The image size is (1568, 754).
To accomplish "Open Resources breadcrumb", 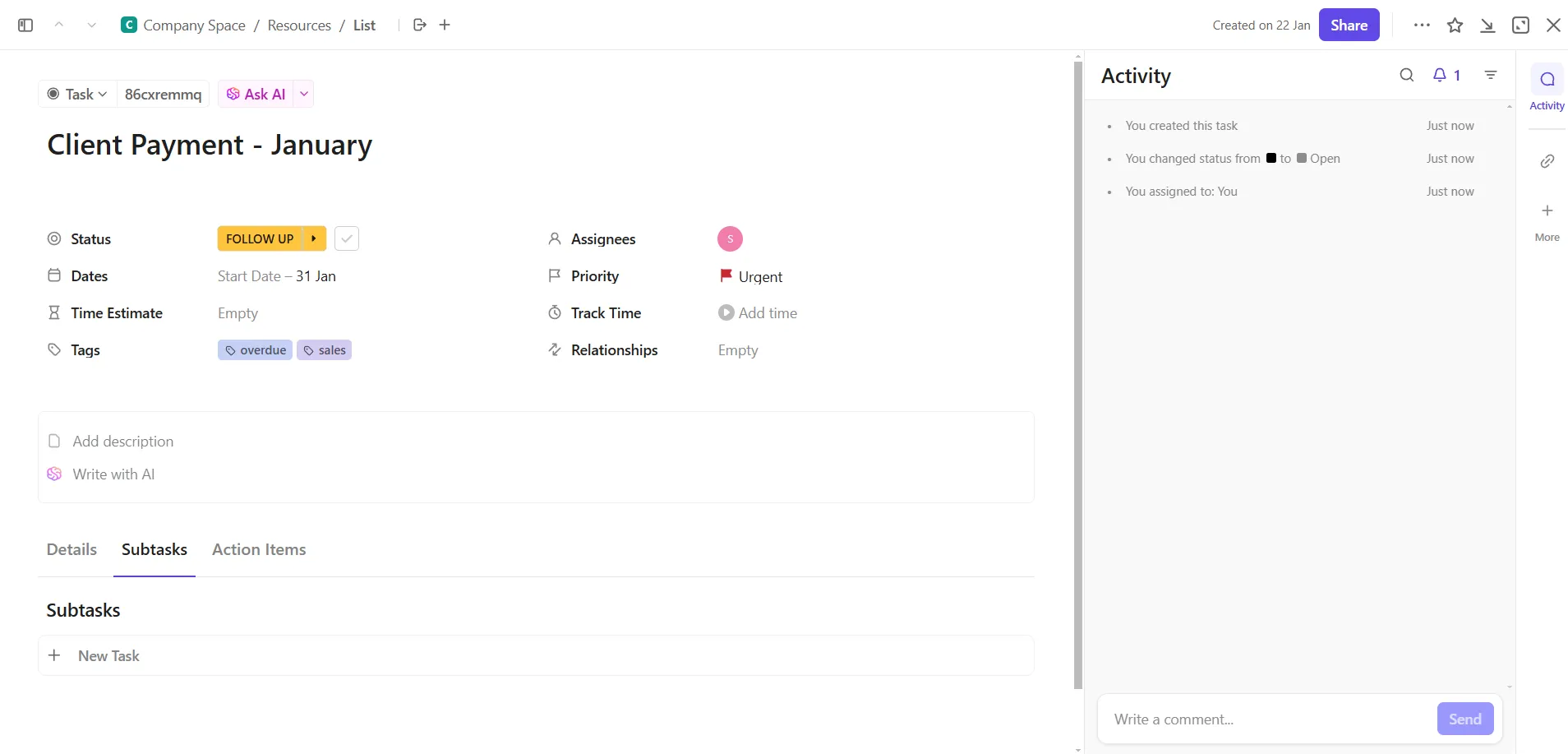I will tap(299, 25).
